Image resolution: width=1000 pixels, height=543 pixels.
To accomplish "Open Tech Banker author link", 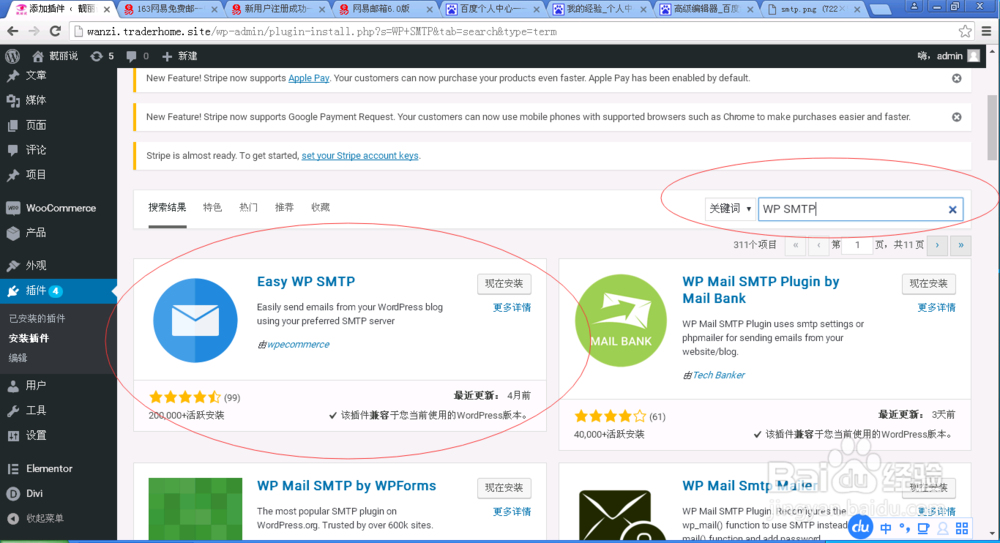I will point(718,375).
